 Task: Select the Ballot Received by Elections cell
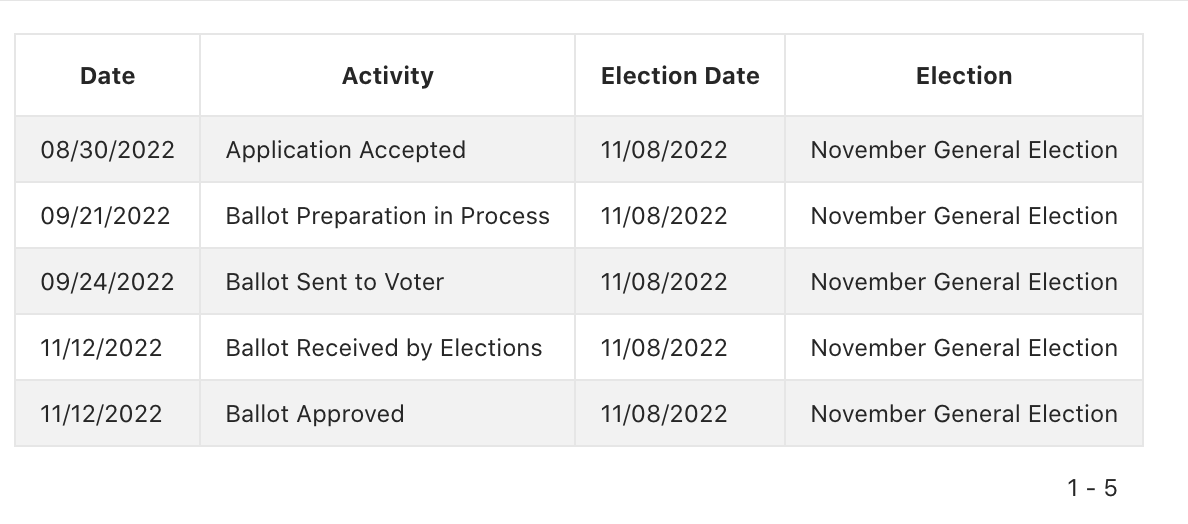click(384, 348)
